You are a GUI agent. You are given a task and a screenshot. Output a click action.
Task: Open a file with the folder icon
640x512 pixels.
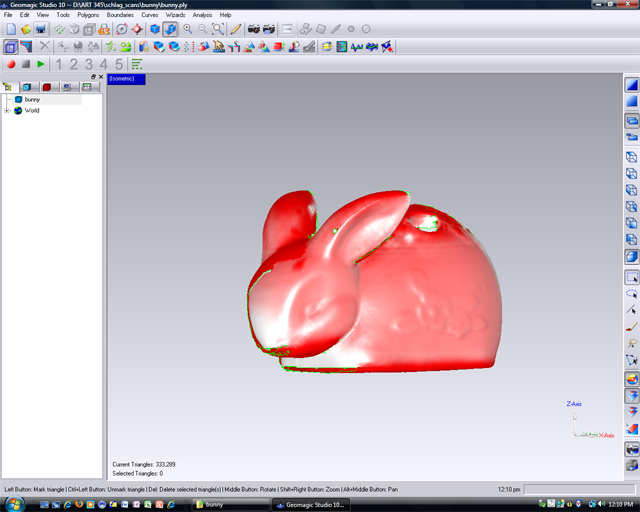coord(26,29)
